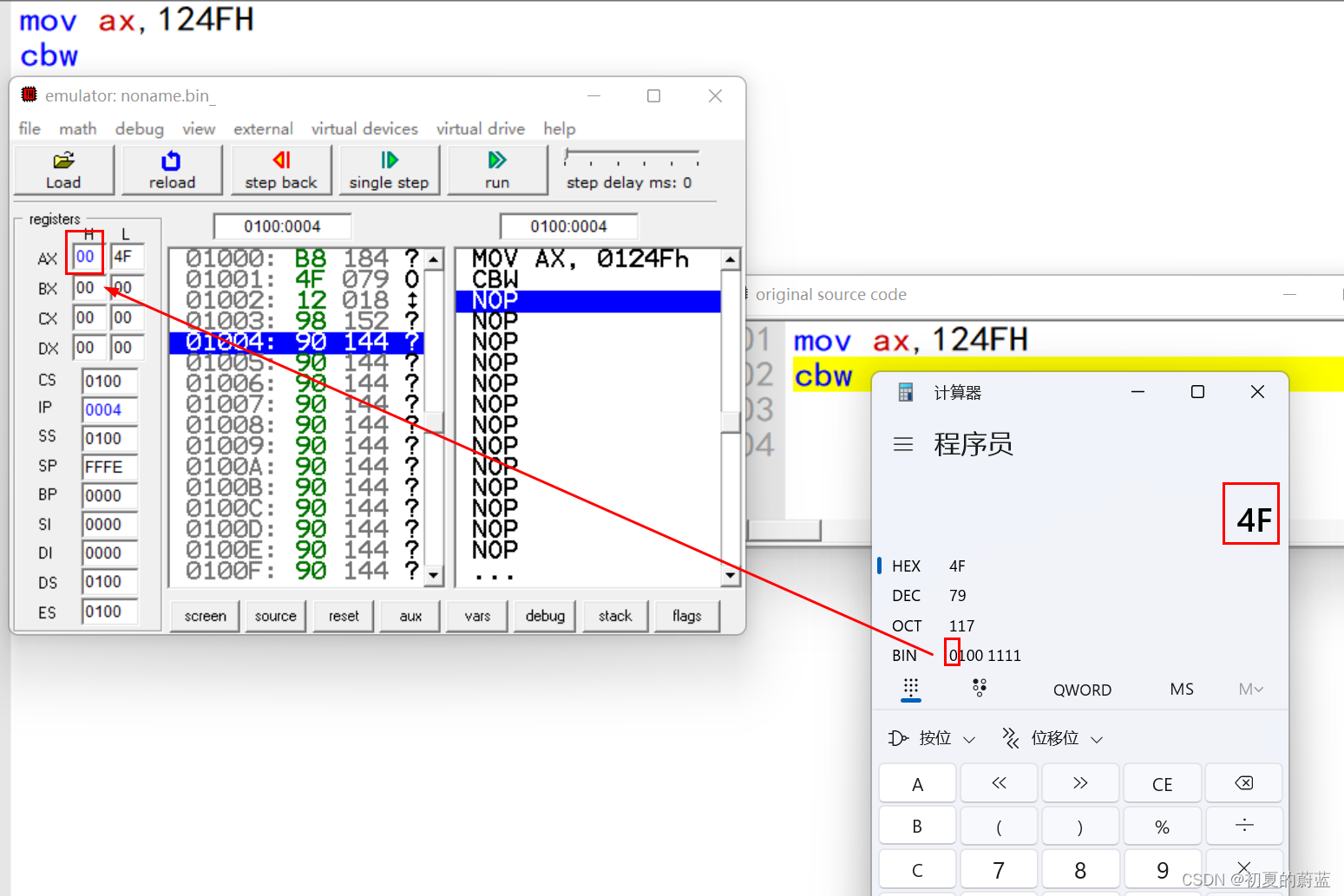Click the Load button in emulator toolbar
Viewport: 1344px width, 896px height.
[x=64, y=169]
